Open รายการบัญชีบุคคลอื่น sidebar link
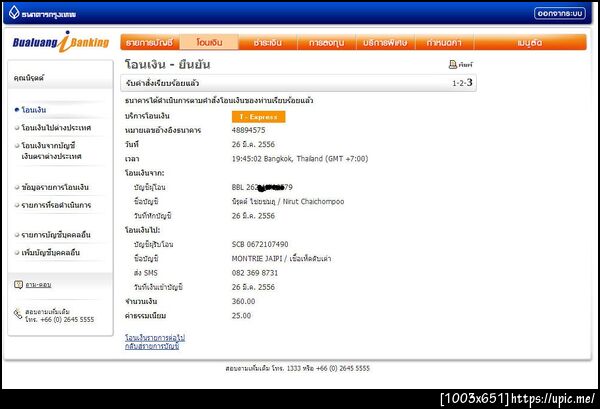600x409 pixels. click(56, 235)
